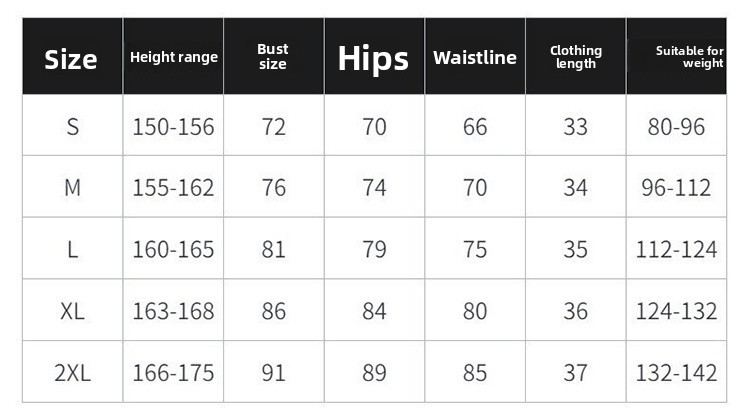Select the Clothing length header

click(x=576, y=57)
